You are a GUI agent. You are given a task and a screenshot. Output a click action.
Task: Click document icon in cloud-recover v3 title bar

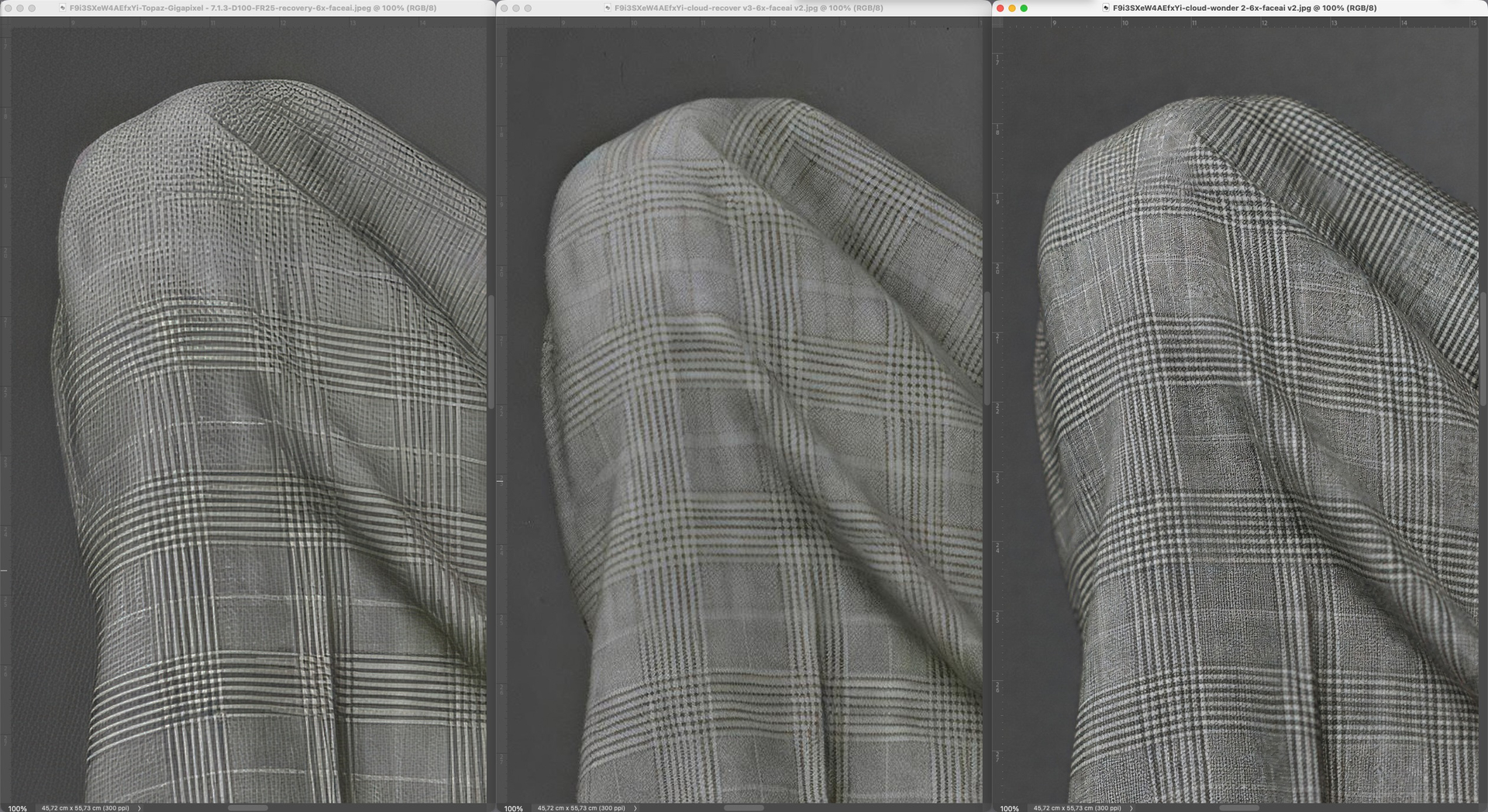coord(608,8)
